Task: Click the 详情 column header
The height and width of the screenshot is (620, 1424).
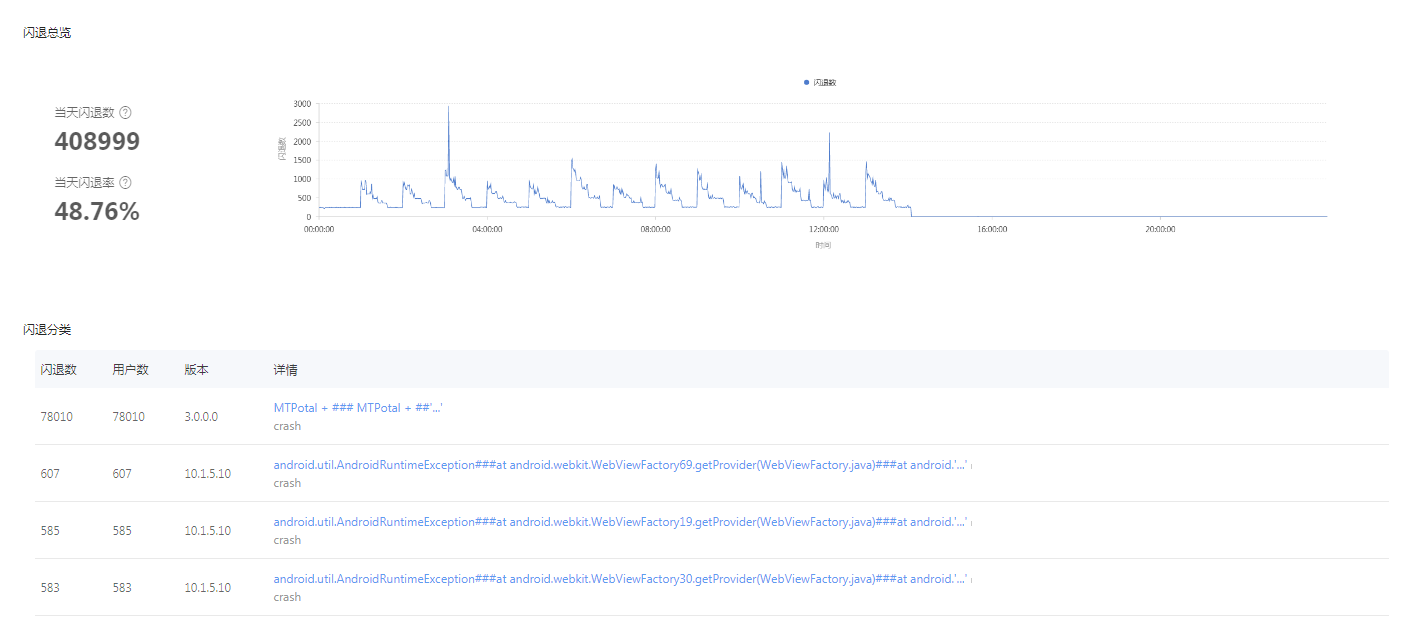Action: [x=285, y=370]
